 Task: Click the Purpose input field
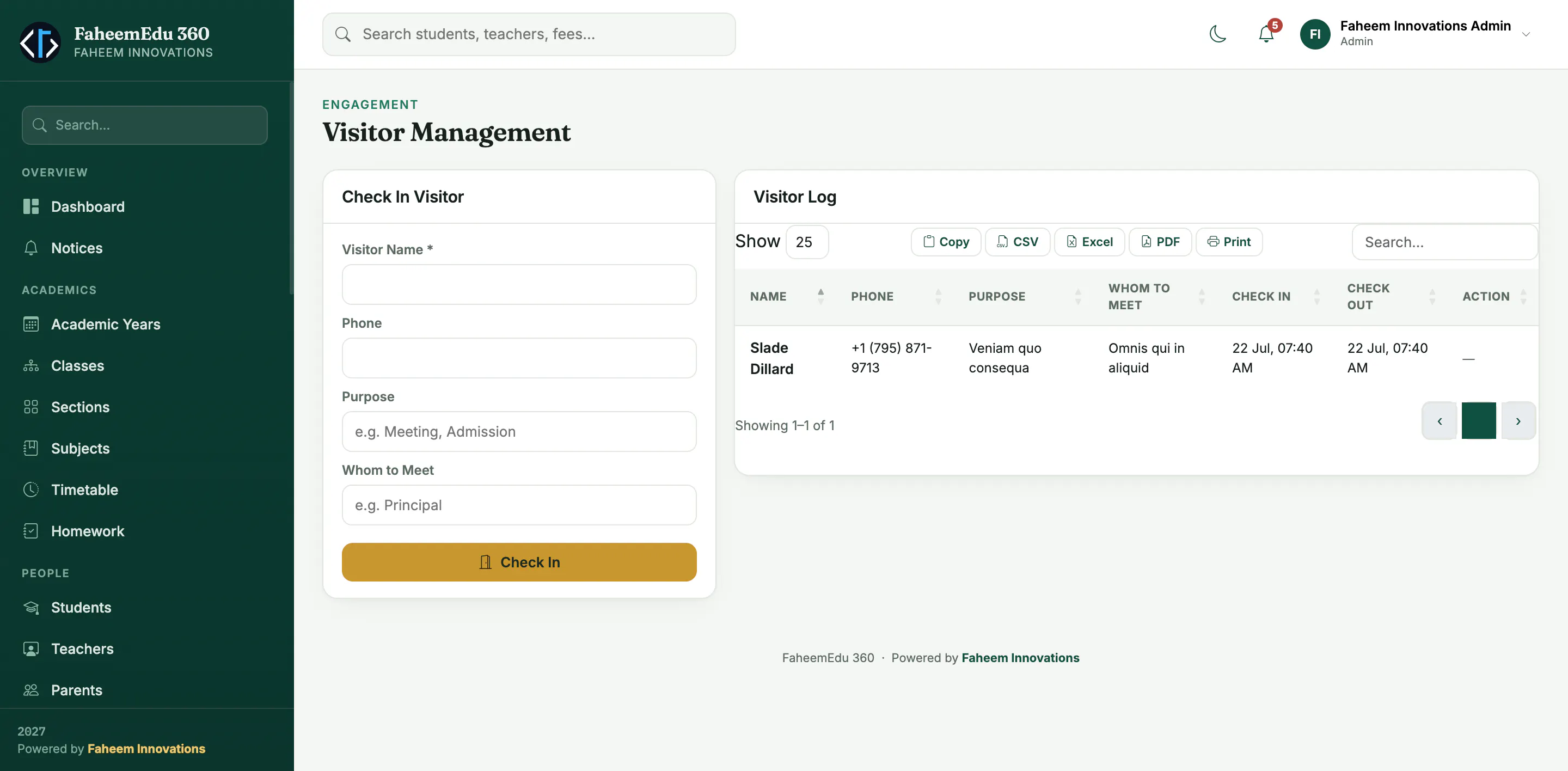[519, 431]
